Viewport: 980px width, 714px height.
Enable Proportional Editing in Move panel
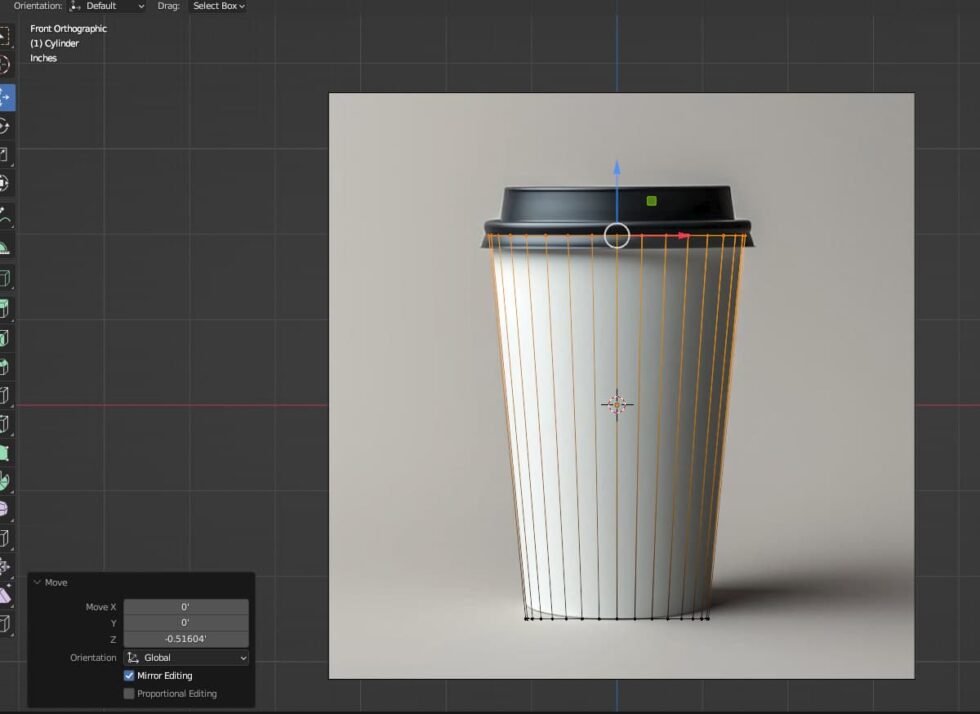[x=129, y=693]
